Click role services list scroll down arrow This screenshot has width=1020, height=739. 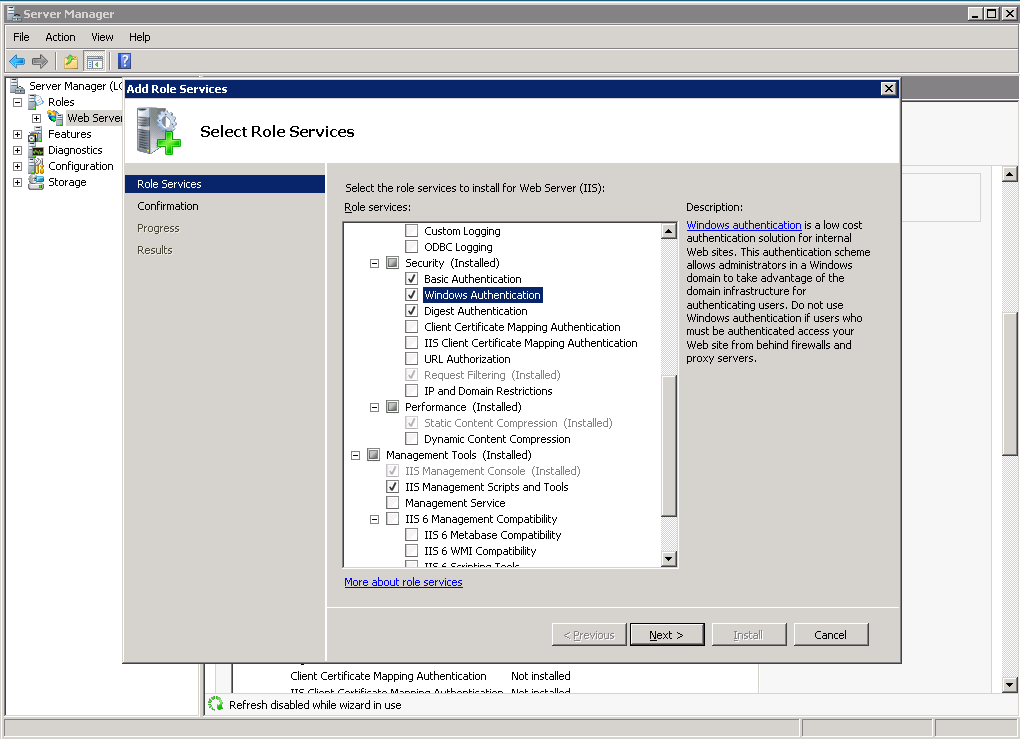pyautogui.click(x=669, y=559)
